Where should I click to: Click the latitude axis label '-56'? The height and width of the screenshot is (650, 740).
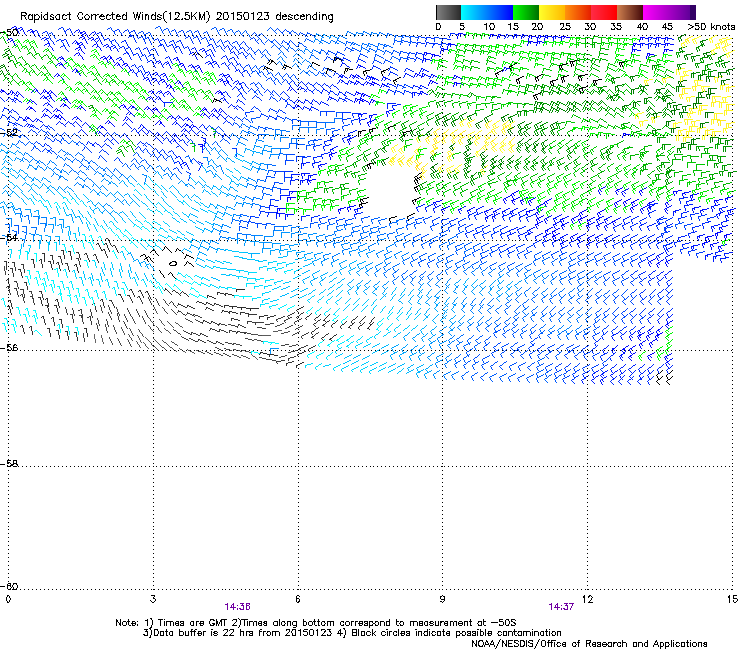(9, 347)
